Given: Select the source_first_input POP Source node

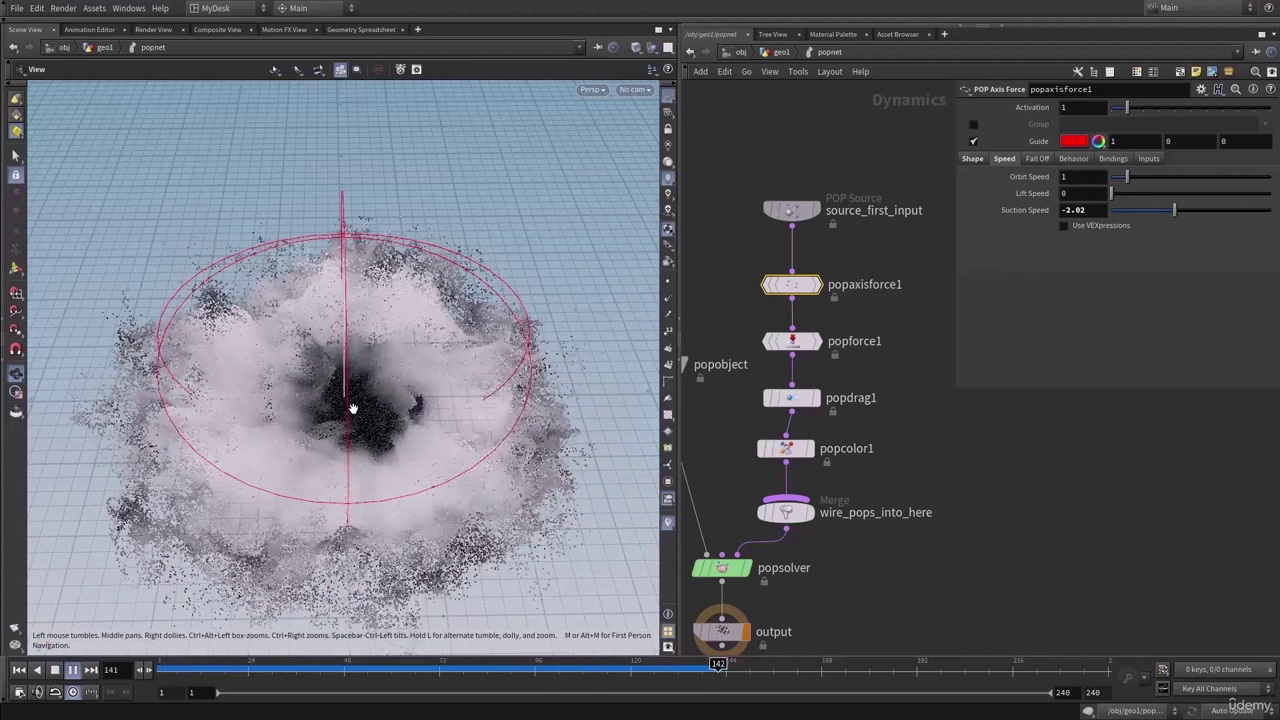Looking at the screenshot, I should (x=792, y=211).
